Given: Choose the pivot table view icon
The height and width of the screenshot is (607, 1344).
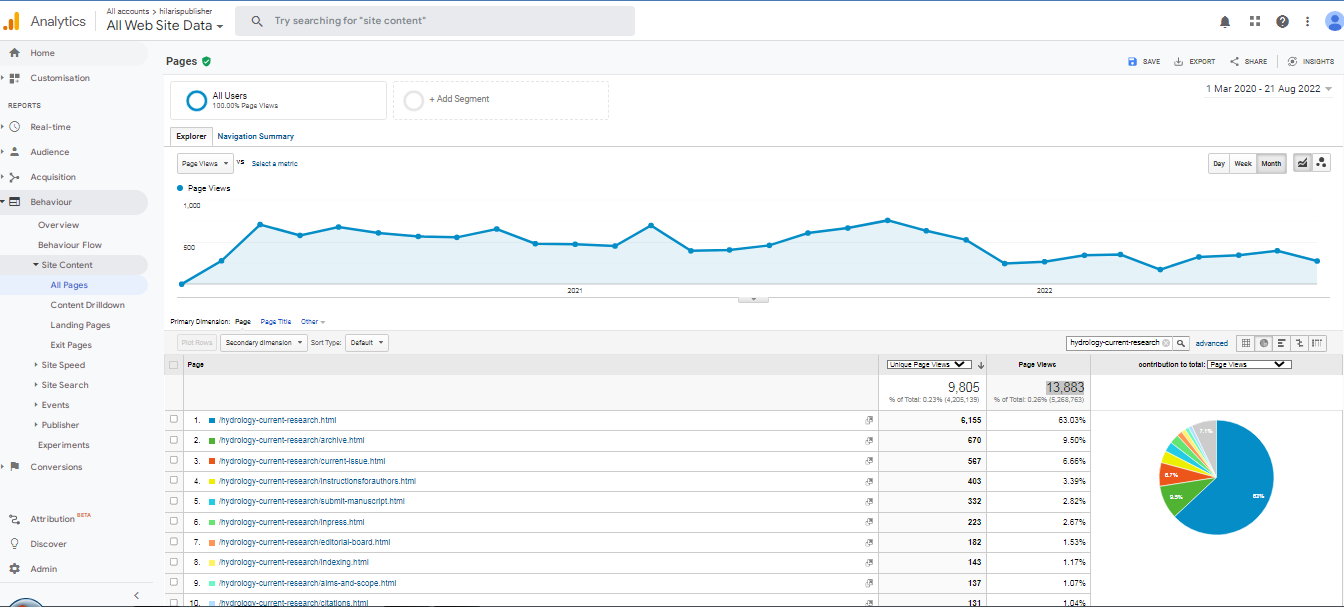Looking at the screenshot, I should click(x=1318, y=343).
